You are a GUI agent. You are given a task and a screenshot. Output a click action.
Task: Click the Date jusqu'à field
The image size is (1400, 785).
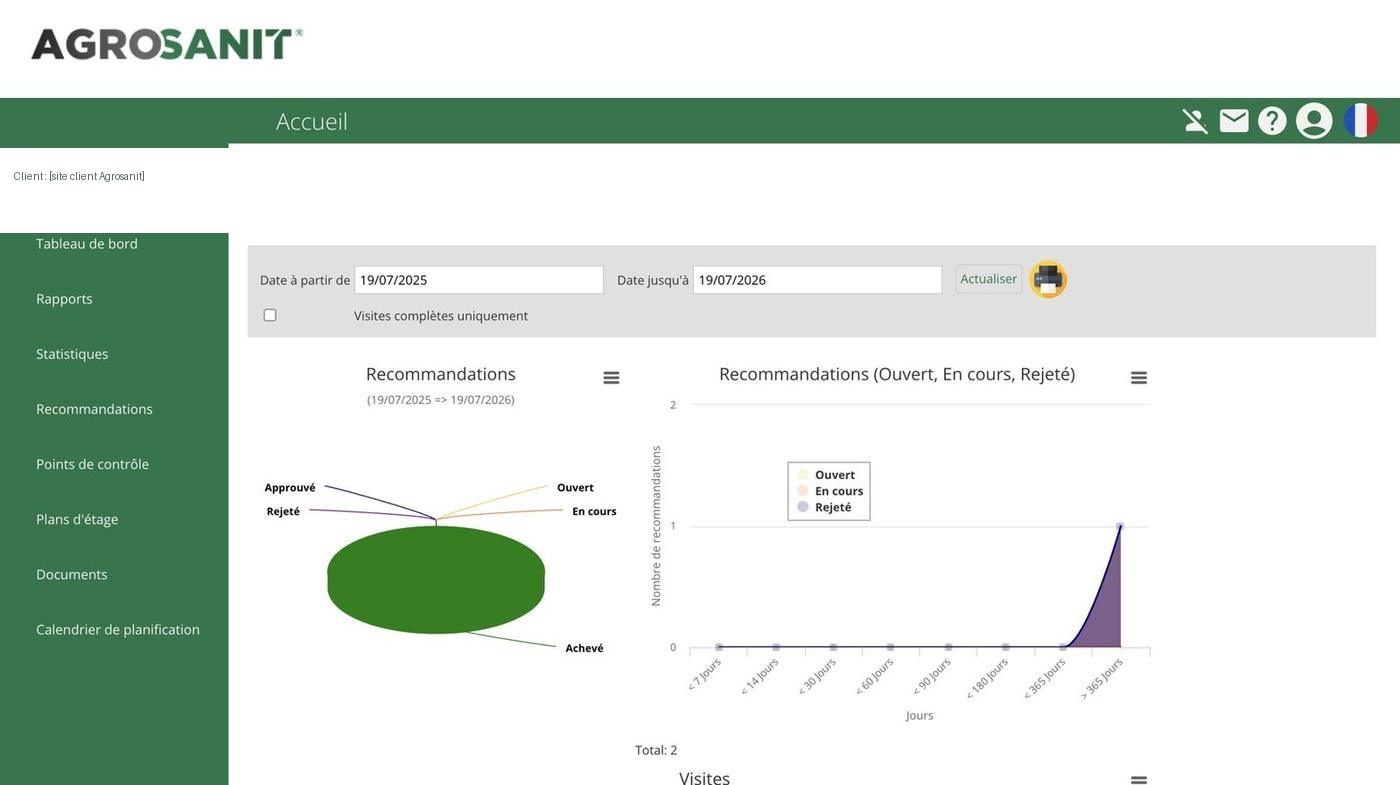point(818,280)
